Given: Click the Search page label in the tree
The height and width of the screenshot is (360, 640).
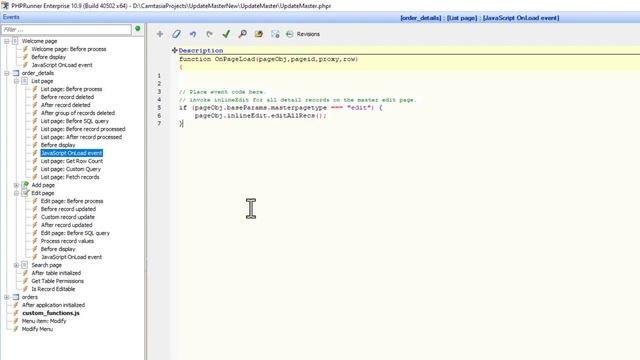Looking at the screenshot, I should coord(46,265).
